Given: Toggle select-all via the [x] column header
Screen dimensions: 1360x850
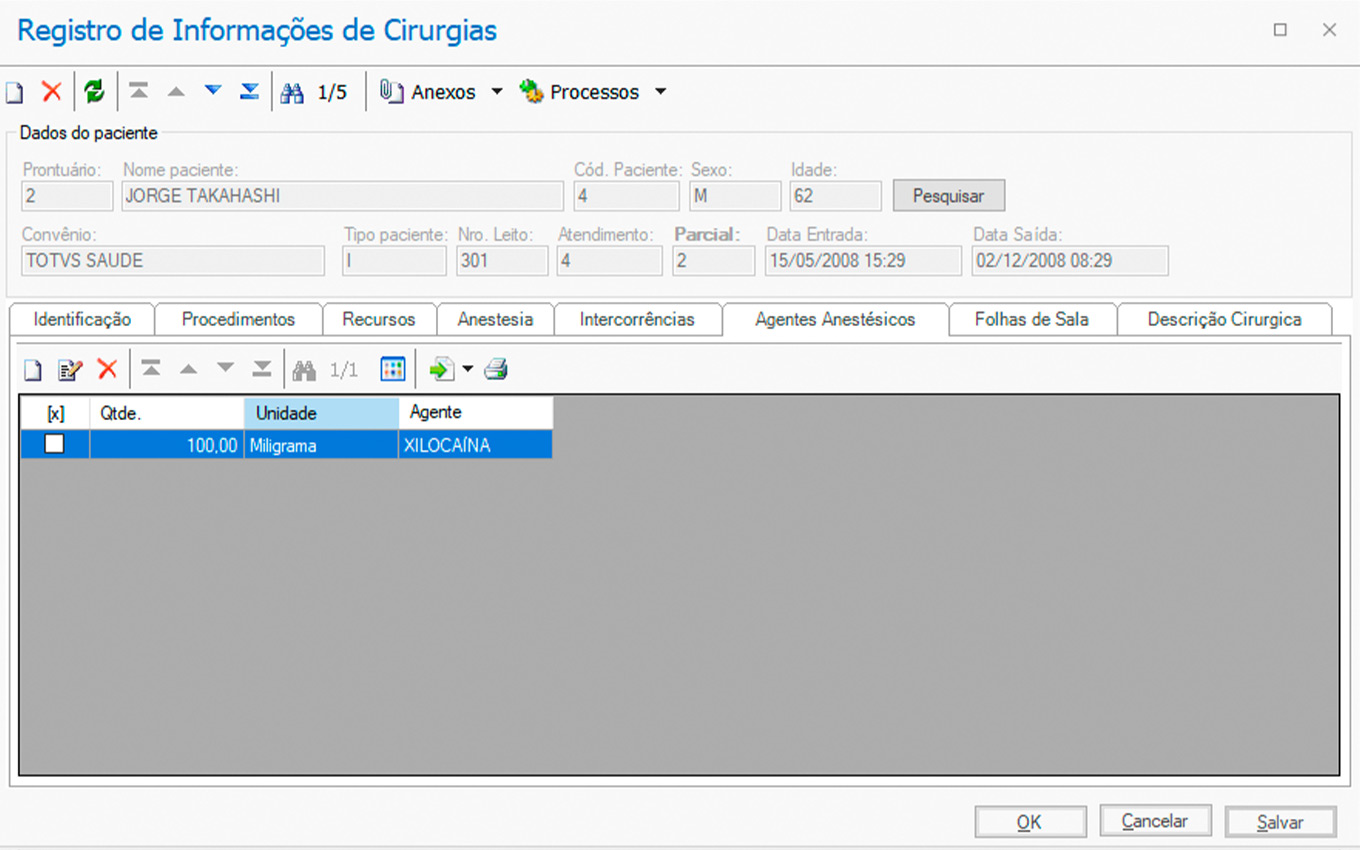Looking at the screenshot, I should 55,413.
